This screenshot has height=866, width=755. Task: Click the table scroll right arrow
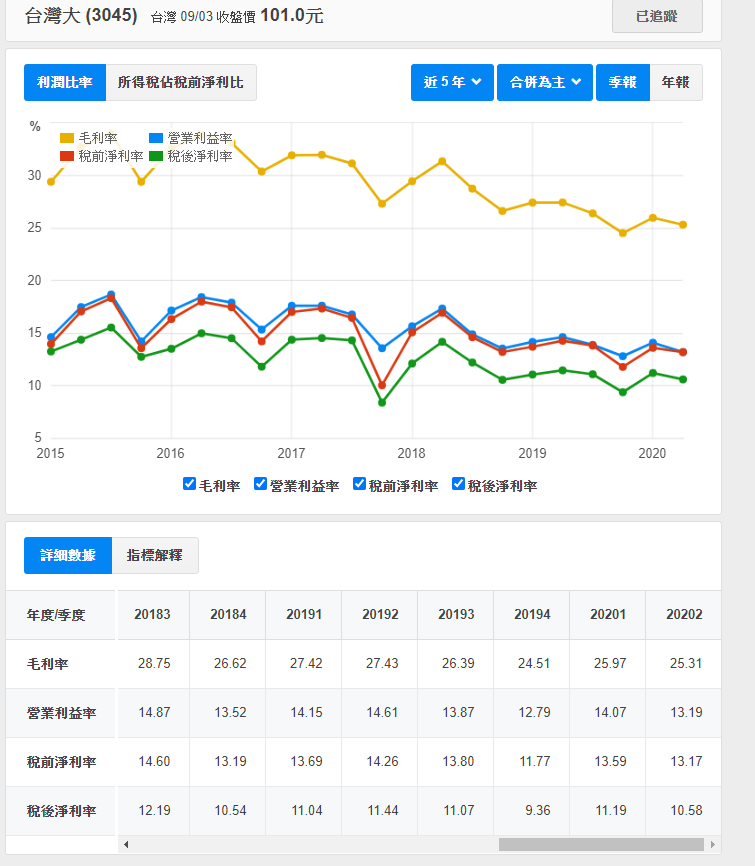(x=712, y=844)
